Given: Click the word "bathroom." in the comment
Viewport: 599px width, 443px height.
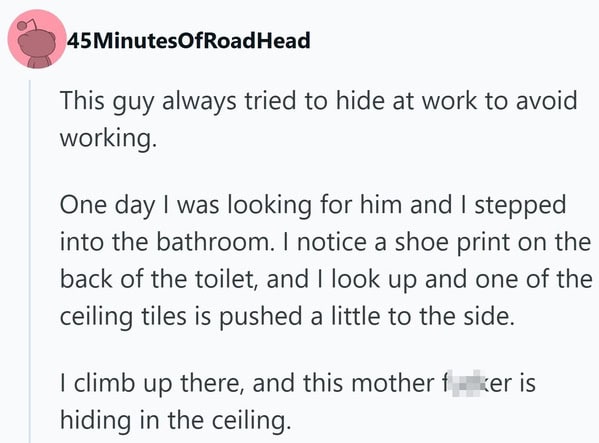Looking at the screenshot, I should point(215,242).
